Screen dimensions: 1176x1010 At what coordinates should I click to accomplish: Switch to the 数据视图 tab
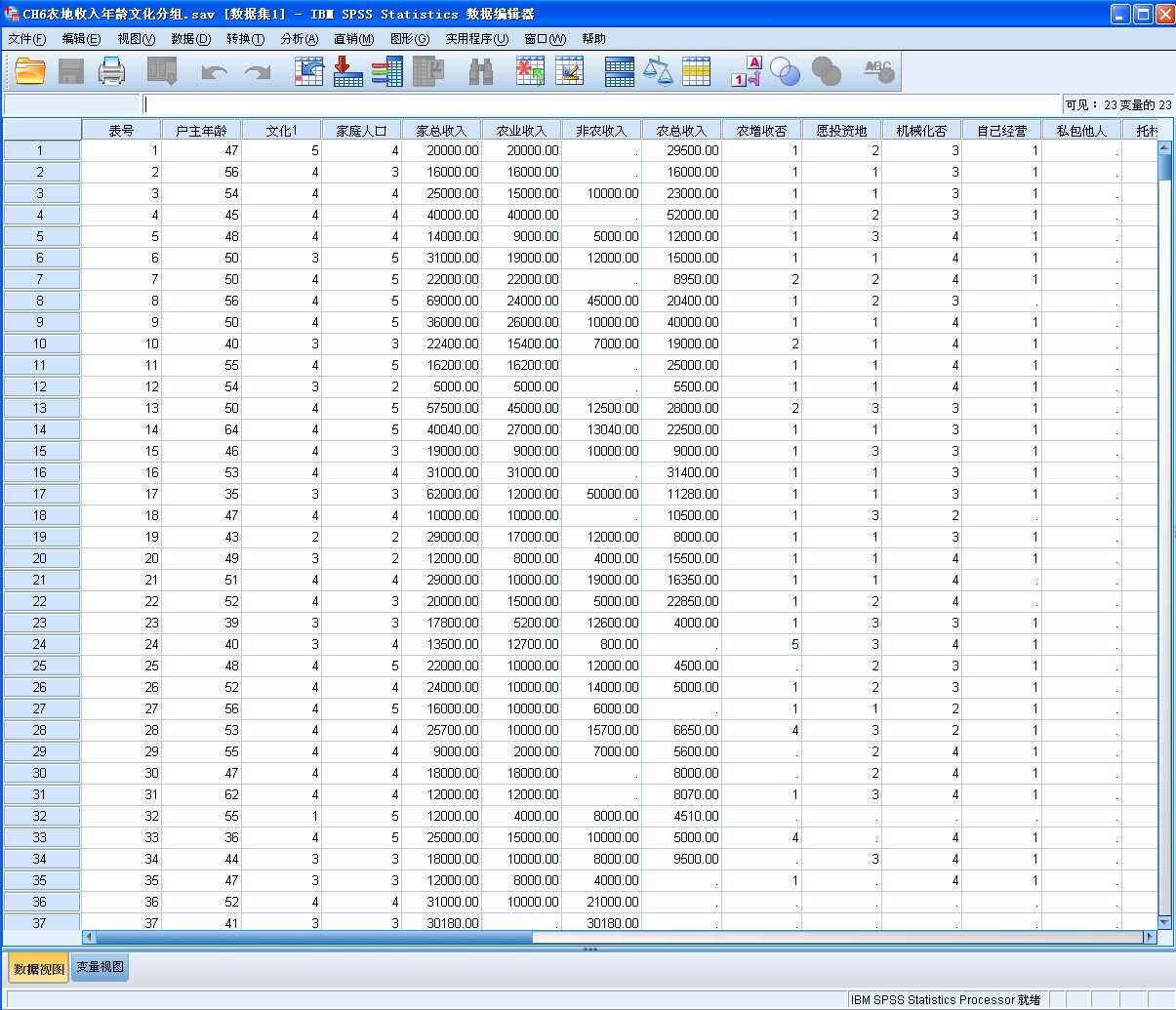(x=39, y=968)
